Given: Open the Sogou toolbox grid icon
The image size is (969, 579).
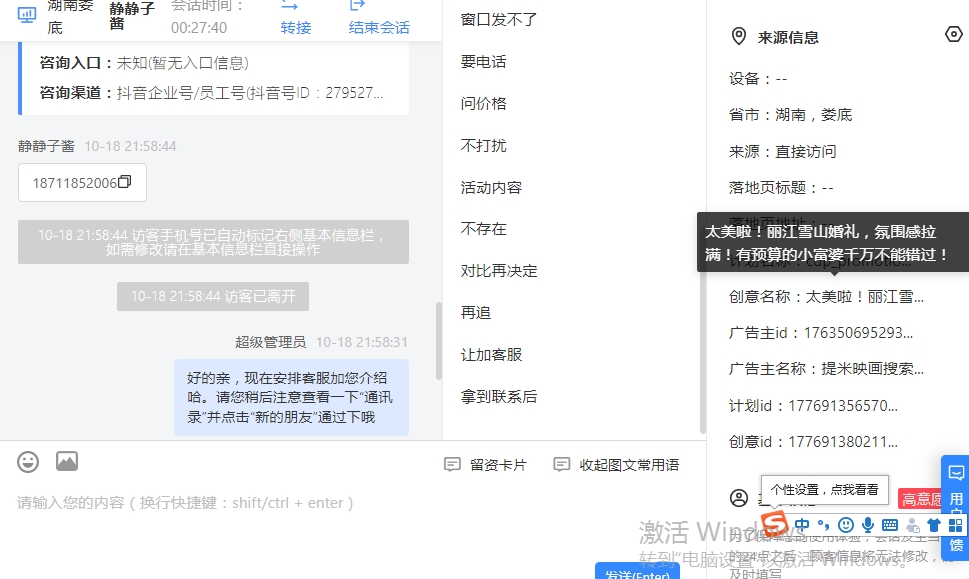Looking at the screenshot, I should [955, 525].
